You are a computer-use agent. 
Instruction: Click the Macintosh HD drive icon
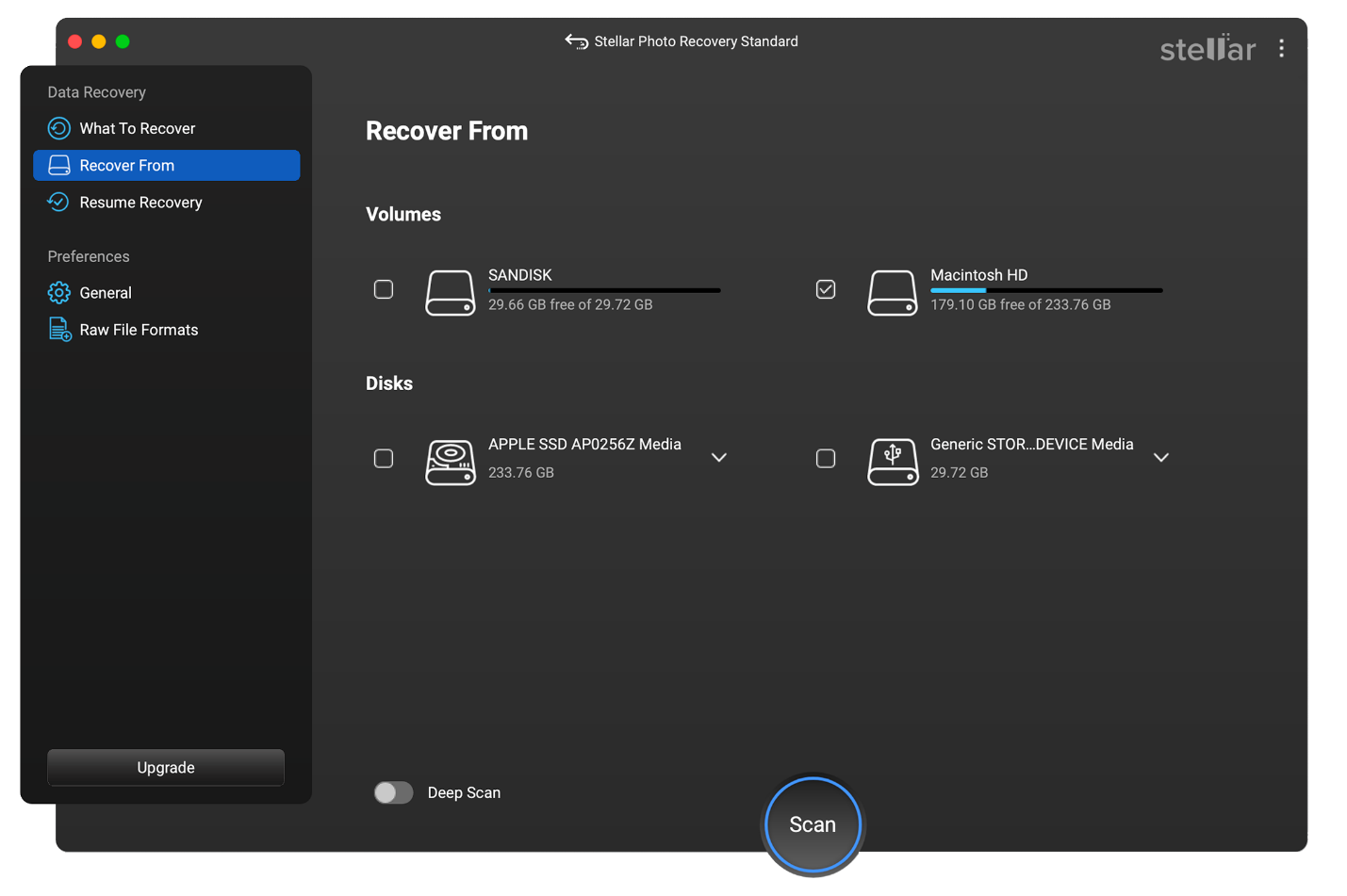click(x=892, y=292)
